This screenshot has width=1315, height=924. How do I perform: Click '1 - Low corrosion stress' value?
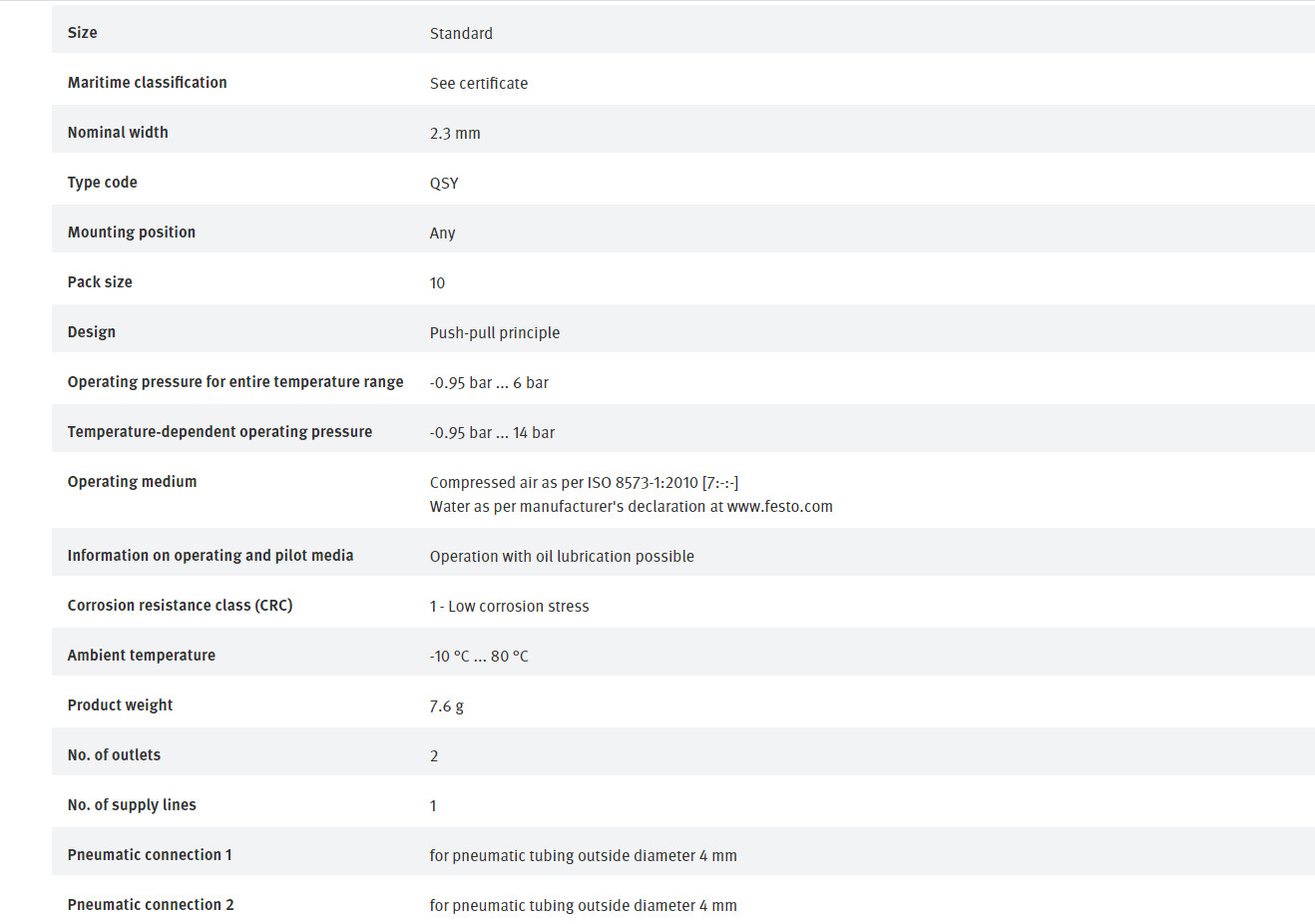509,607
